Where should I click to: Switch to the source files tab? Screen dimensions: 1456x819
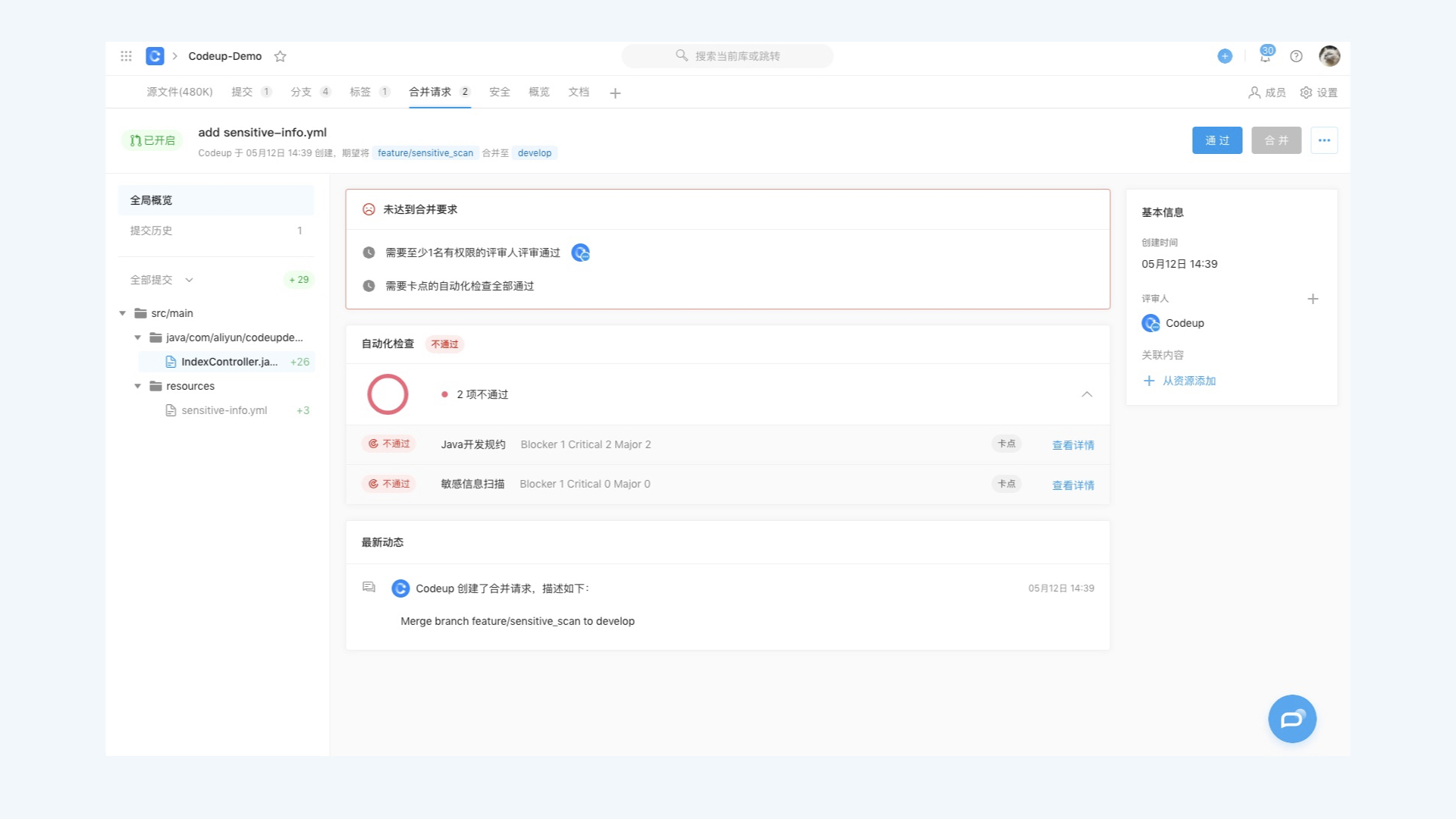tap(180, 92)
